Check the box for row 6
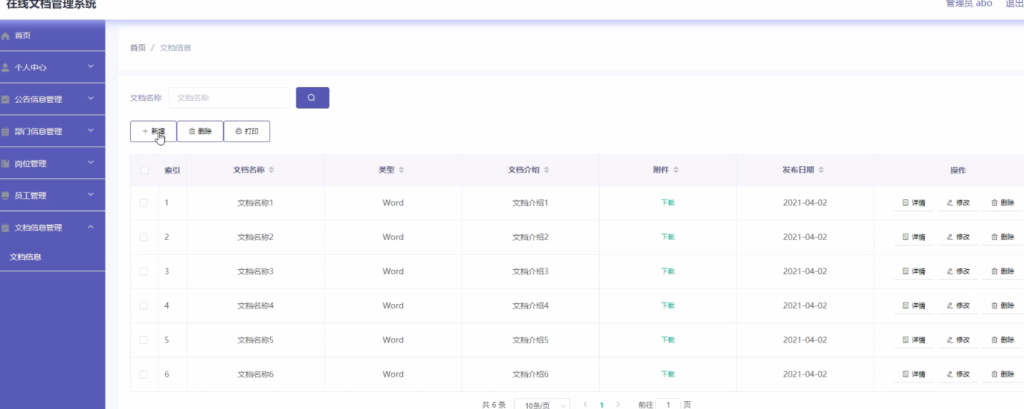This screenshot has height=409, width=1024. coord(144,374)
